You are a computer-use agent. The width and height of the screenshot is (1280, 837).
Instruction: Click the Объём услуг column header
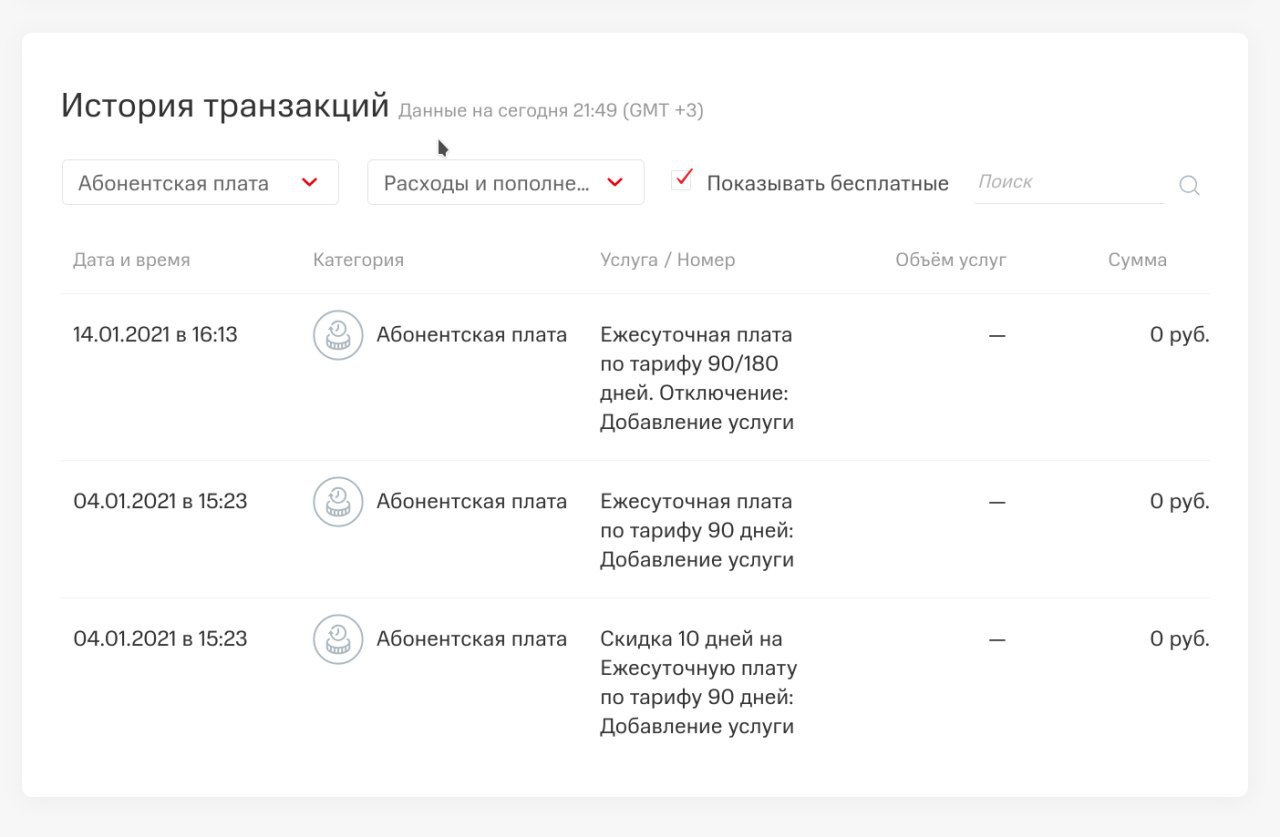click(951, 260)
